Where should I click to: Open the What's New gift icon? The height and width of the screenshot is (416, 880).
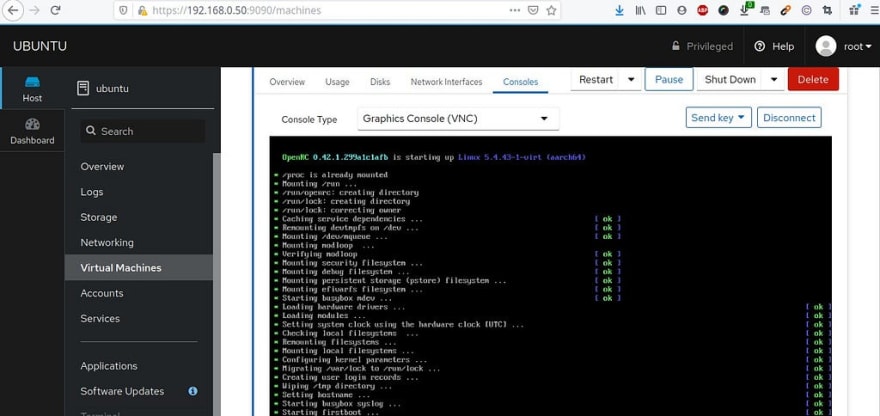(855, 10)
